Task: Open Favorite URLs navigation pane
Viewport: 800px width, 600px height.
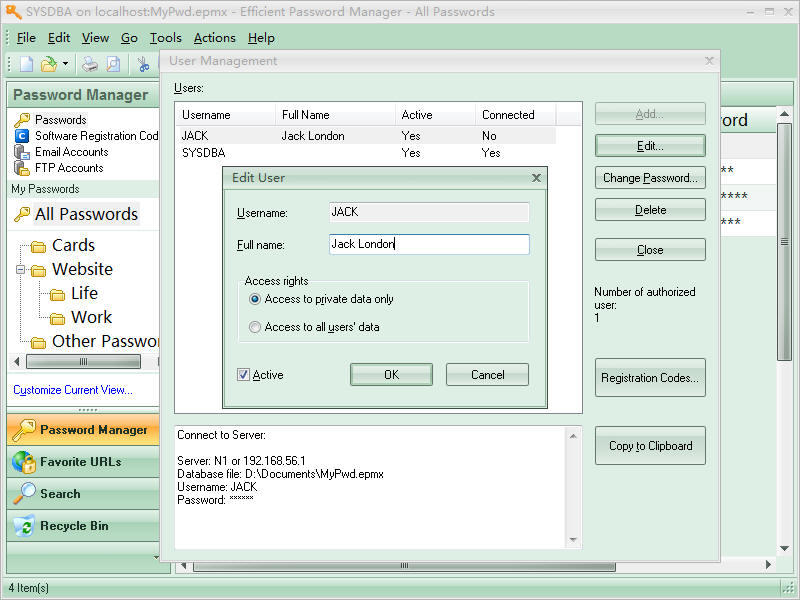Action: point(83,462)
